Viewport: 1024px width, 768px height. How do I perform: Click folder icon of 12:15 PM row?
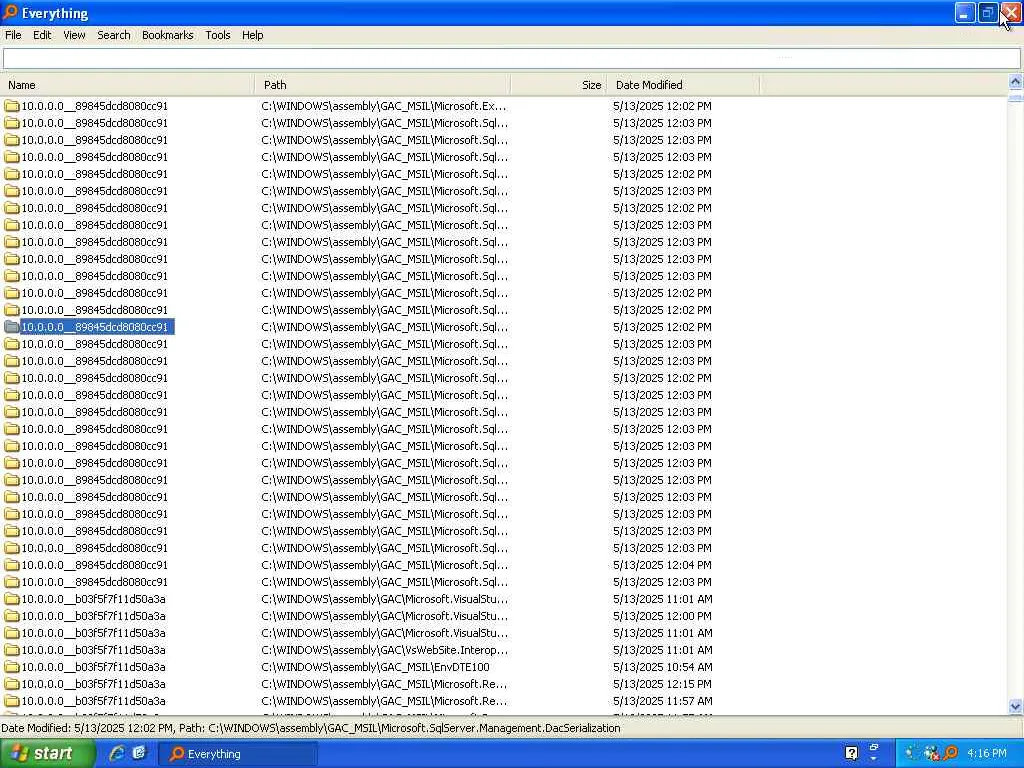pyautogui.click(x=12, y=684)
